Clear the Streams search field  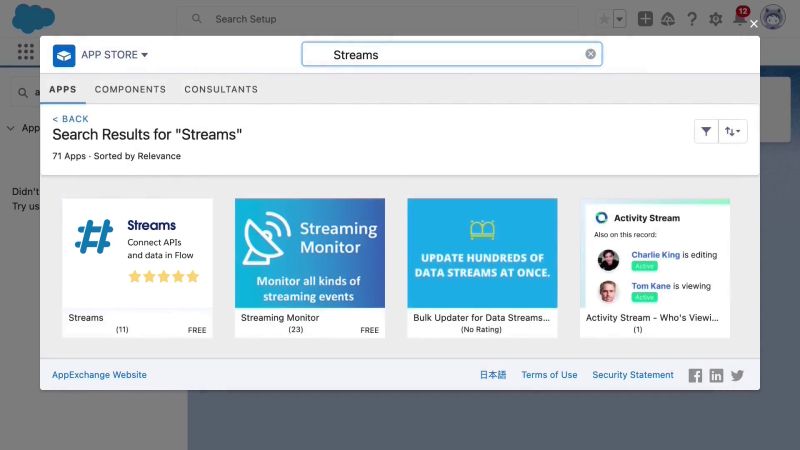(590, 54)
